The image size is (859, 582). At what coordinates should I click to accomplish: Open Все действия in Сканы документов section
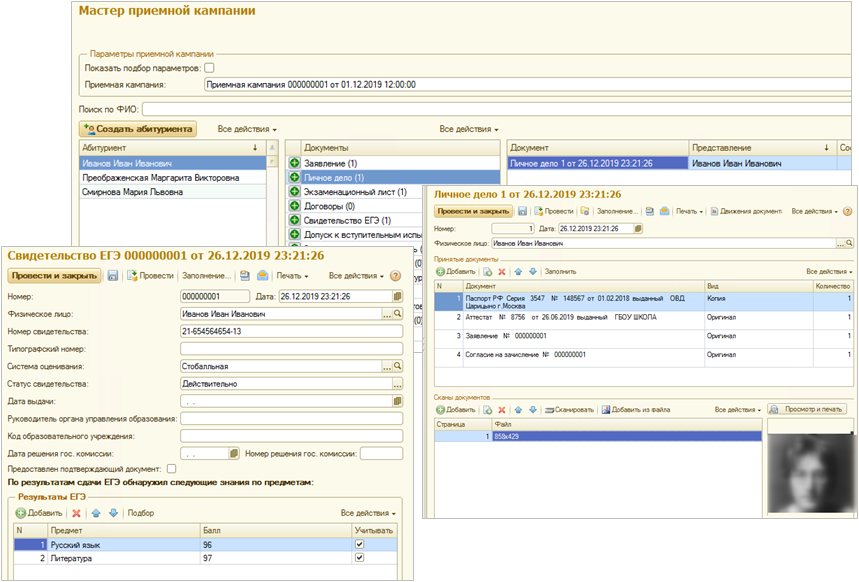tap(738, 409)
